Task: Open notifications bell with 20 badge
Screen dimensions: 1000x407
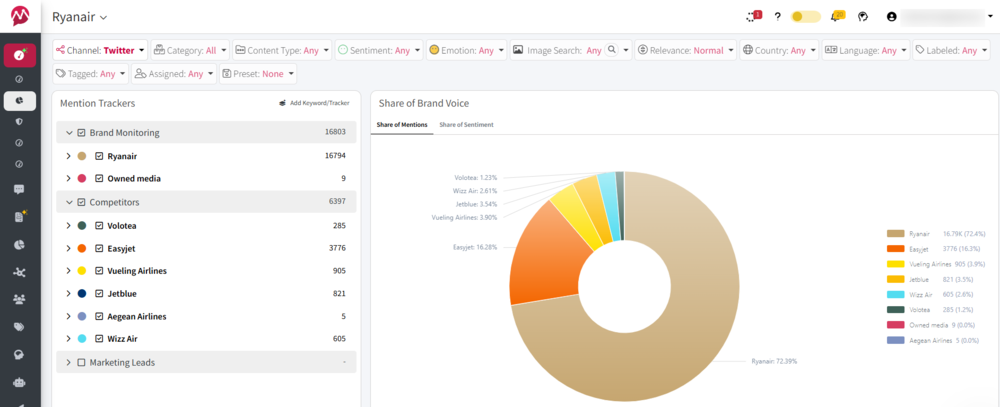Action: [x=836, y=17]
